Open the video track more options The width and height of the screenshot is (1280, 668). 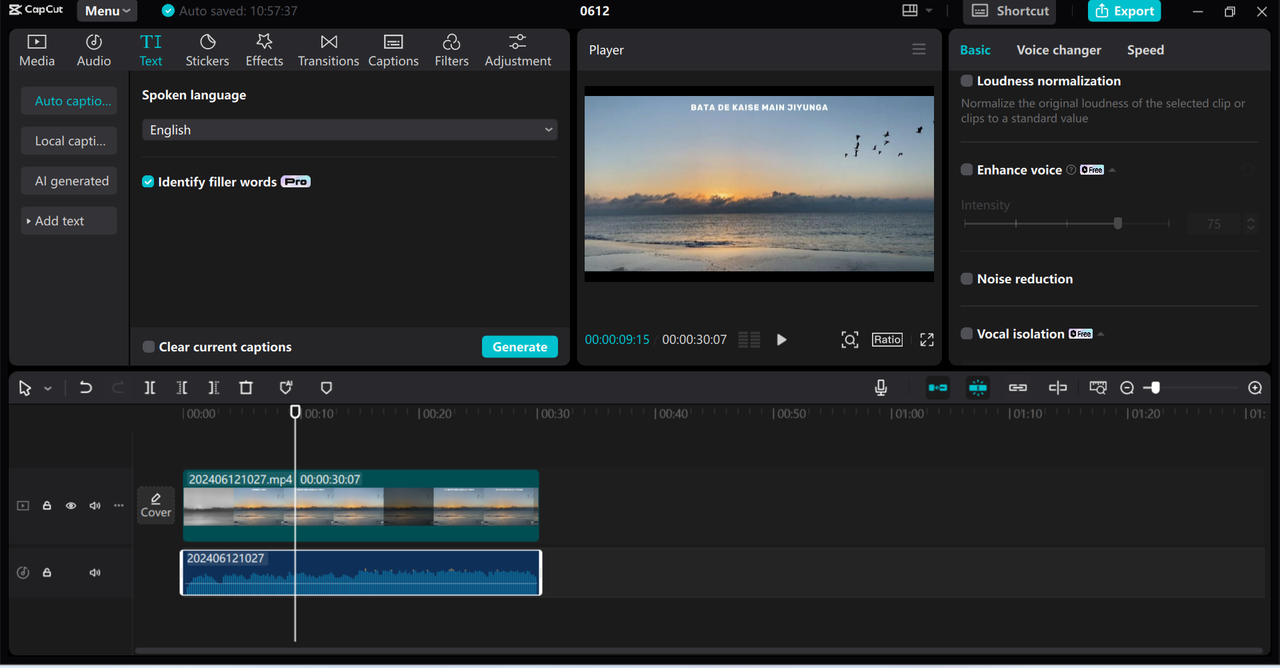coord(119,506)
